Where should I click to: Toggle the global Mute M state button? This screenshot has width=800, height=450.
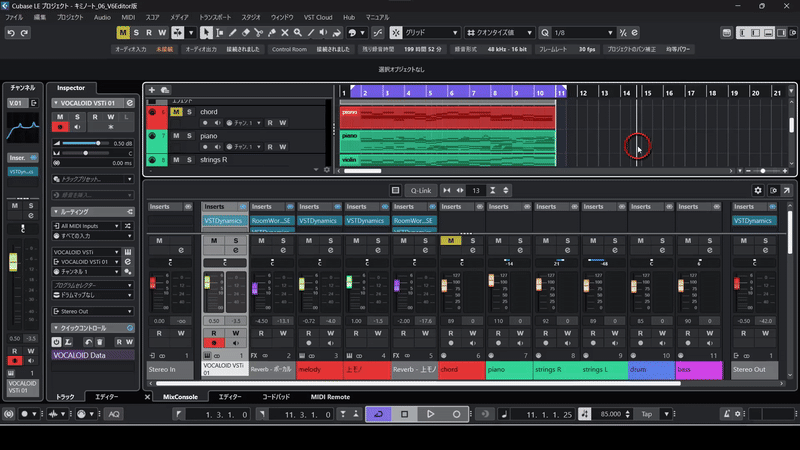pyautogui.click(x=123, y=33)
